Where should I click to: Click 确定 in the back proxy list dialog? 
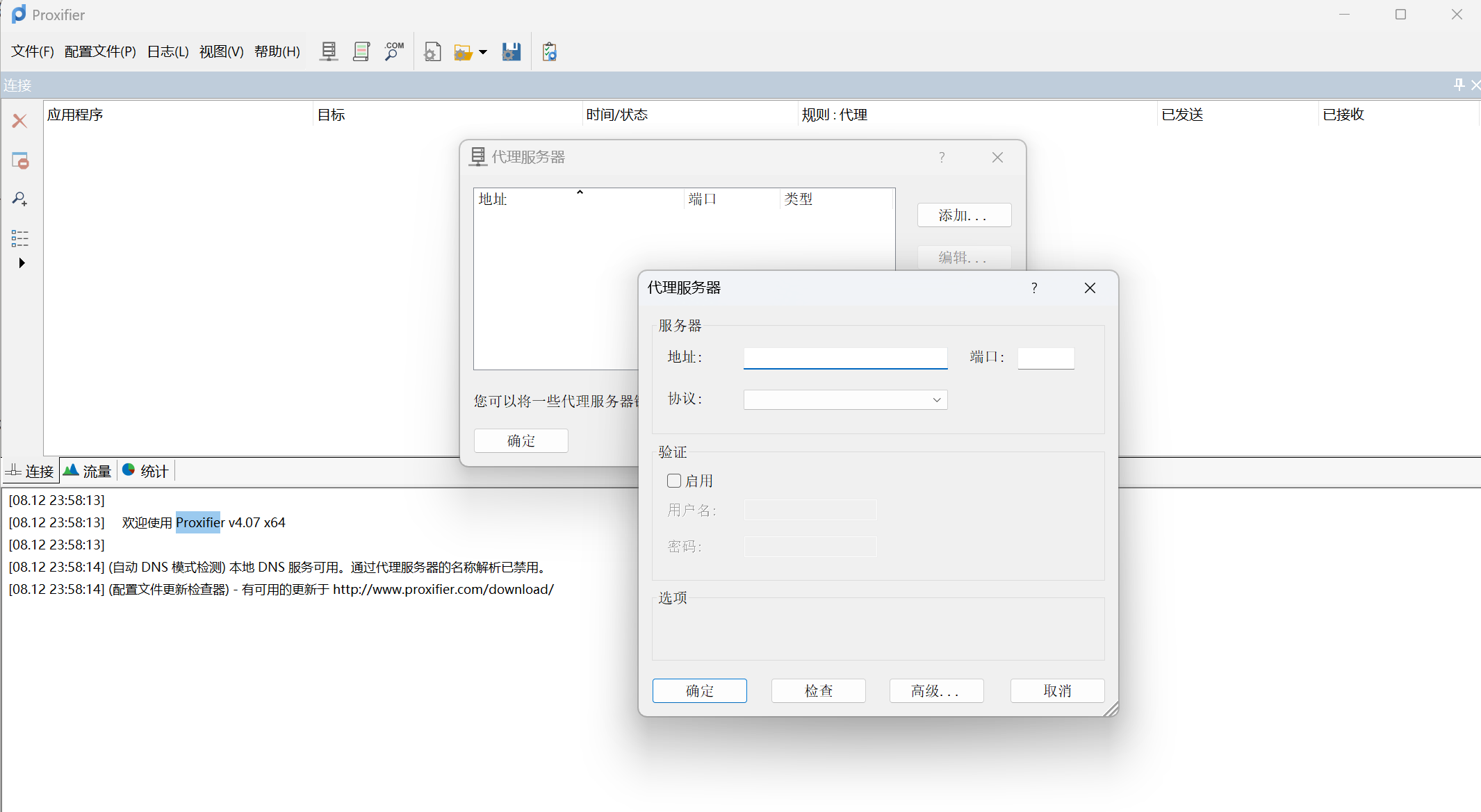[521, 440]
